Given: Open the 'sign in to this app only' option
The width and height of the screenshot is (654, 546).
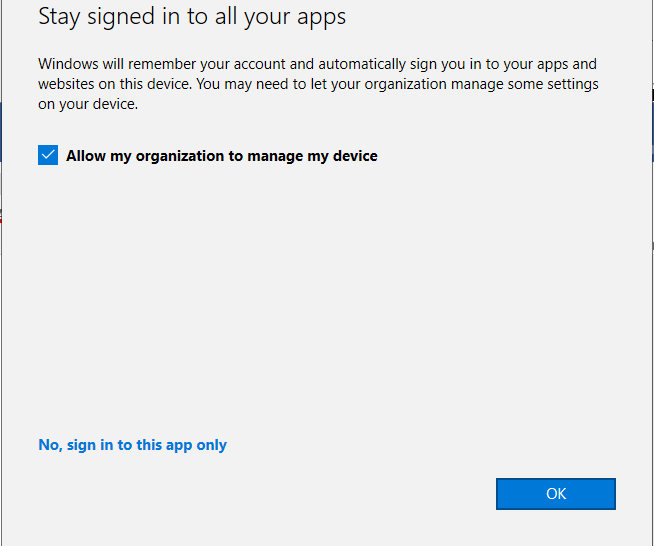Looking at the screenshot, I should pyautogui.click(x=132, y=445).
